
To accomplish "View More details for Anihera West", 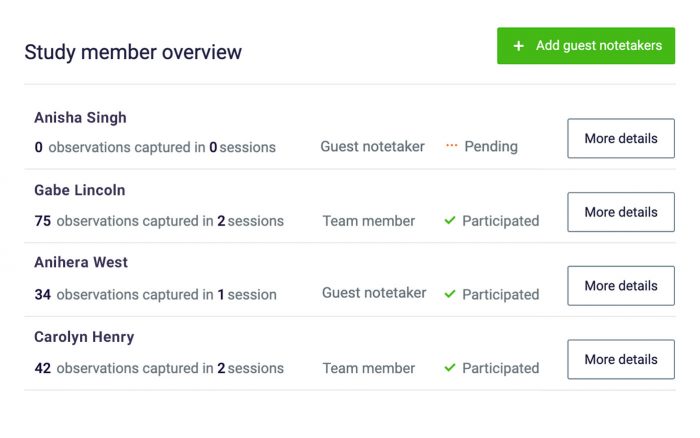I will coord(620,286).
